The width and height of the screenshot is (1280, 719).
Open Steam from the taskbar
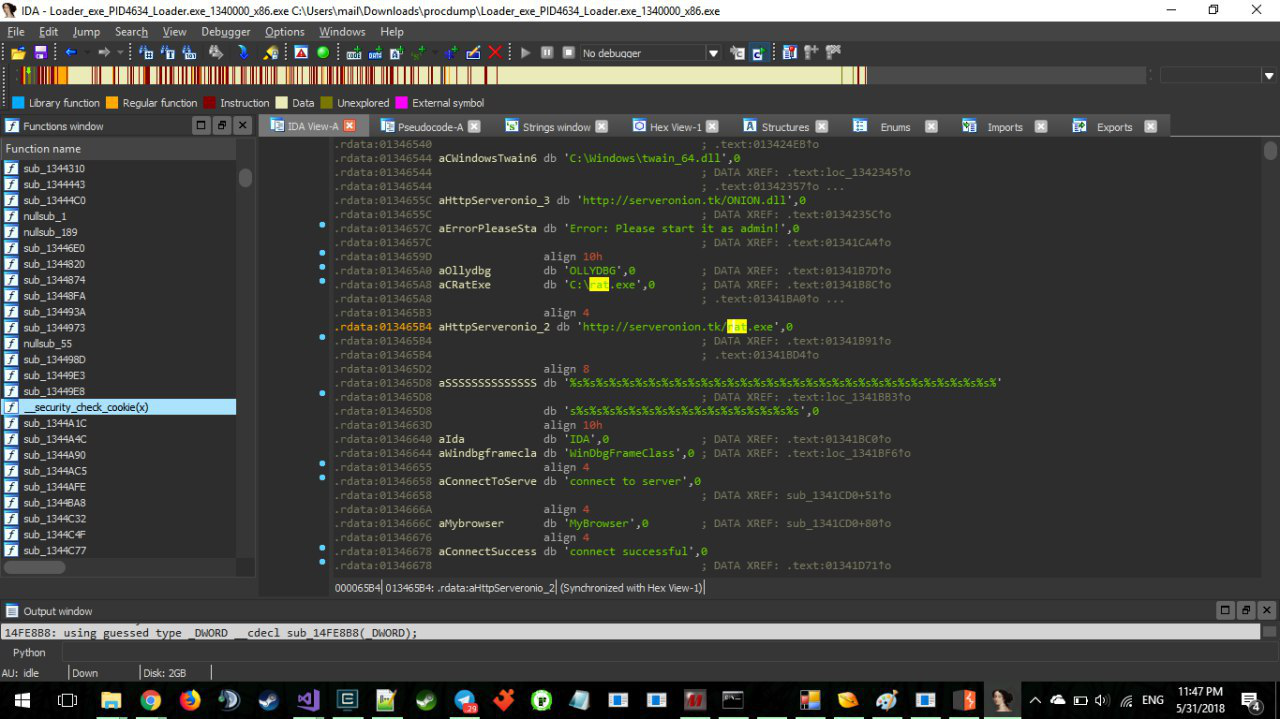(268, 700)
